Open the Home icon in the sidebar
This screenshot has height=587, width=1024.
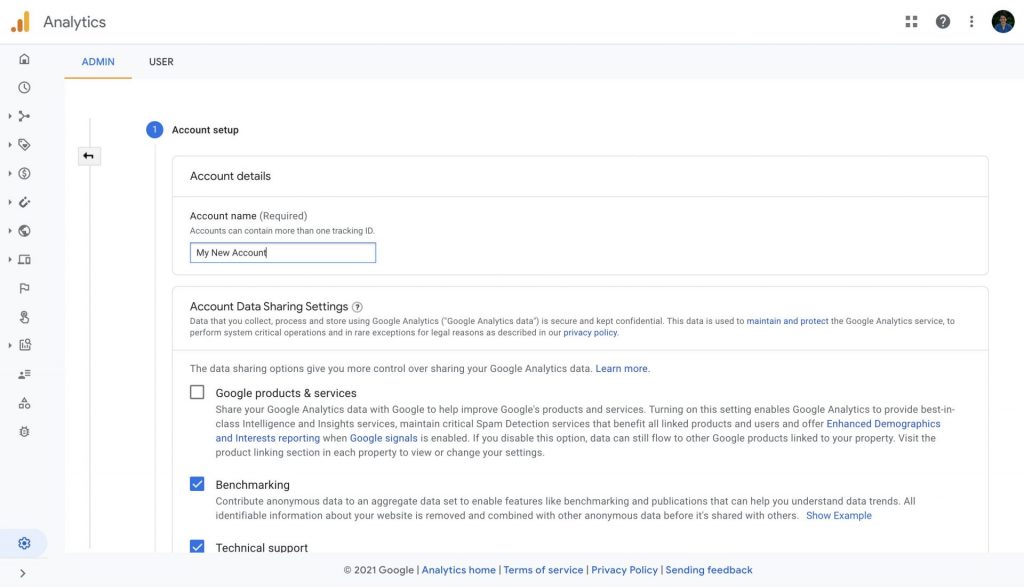pos(24,59)
